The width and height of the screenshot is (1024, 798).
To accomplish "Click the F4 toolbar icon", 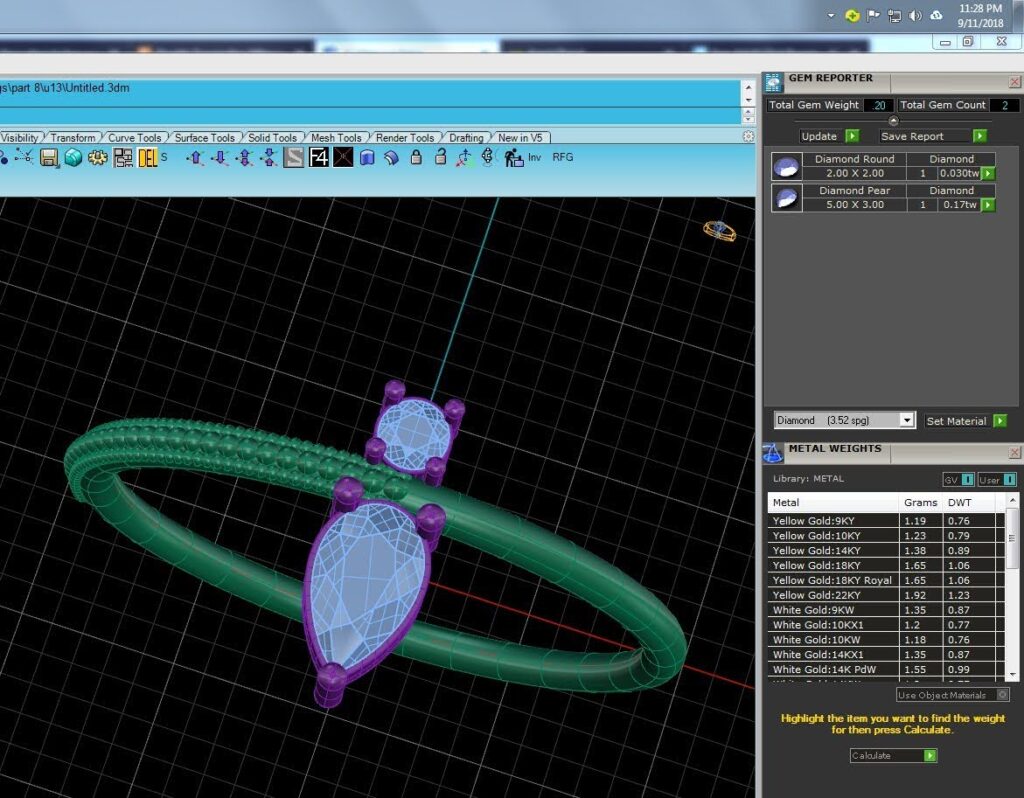I will 319,157.
